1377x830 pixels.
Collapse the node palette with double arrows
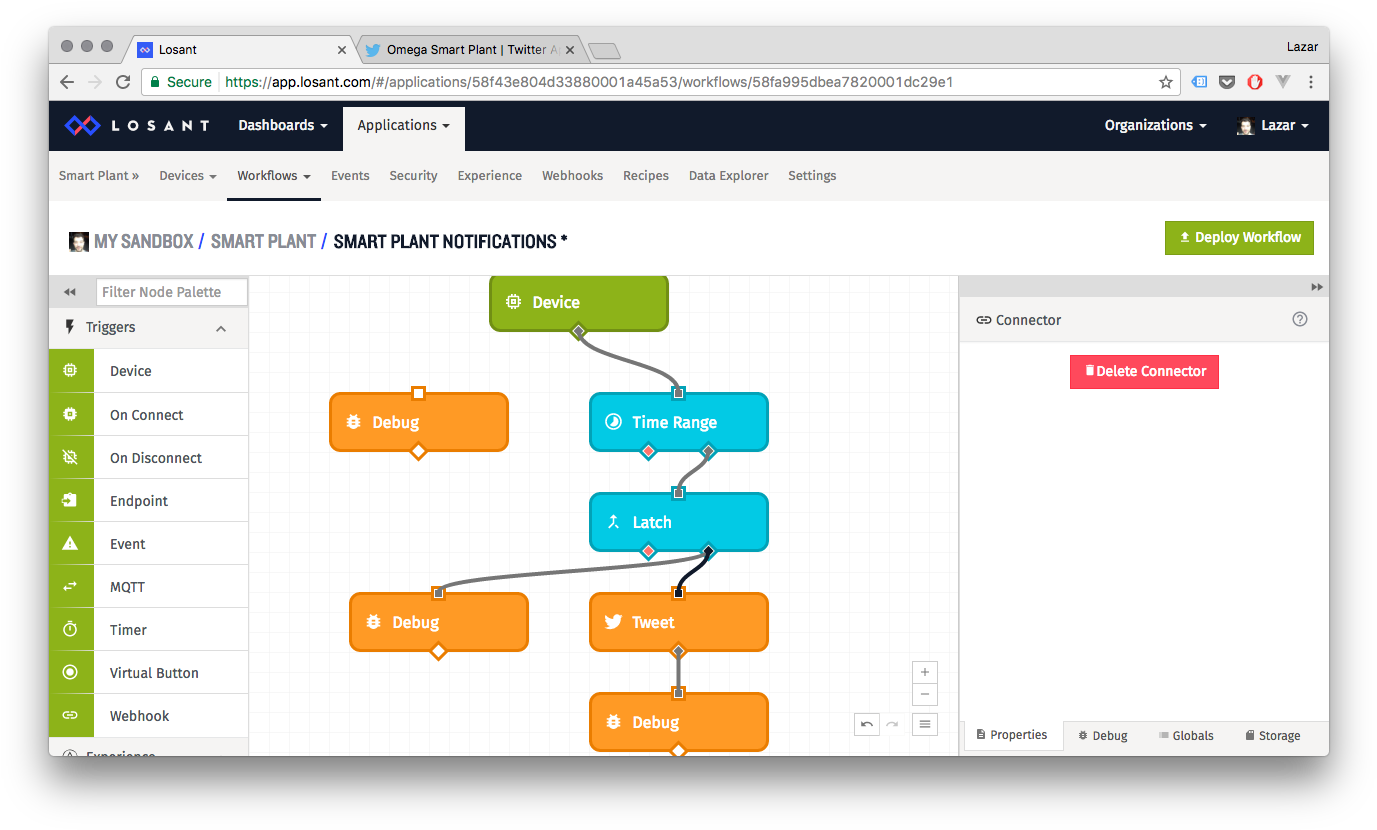[70, 292]
